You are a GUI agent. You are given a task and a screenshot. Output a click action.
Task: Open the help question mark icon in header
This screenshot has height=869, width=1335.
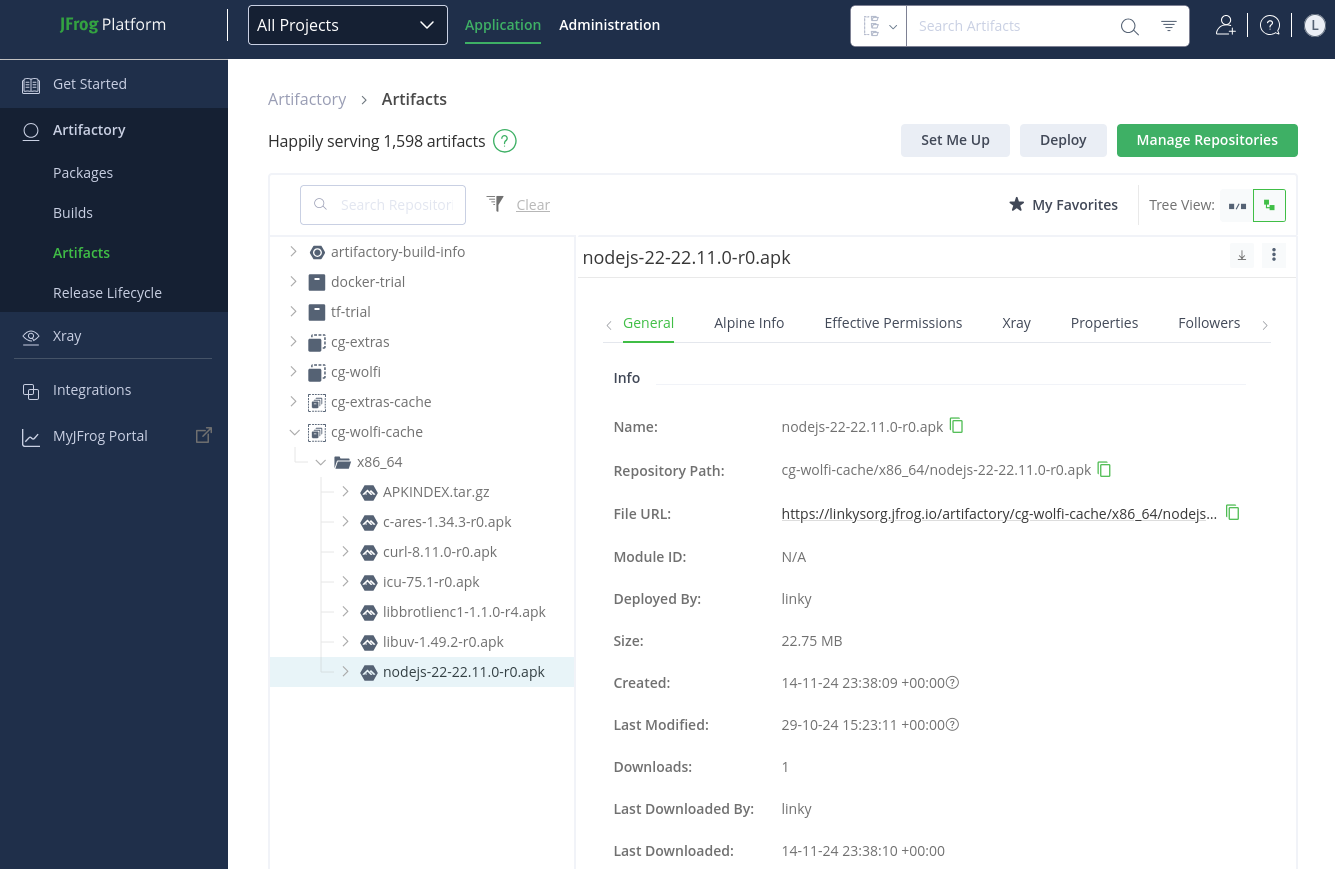pyautogui.click(x=1270, y=26)
